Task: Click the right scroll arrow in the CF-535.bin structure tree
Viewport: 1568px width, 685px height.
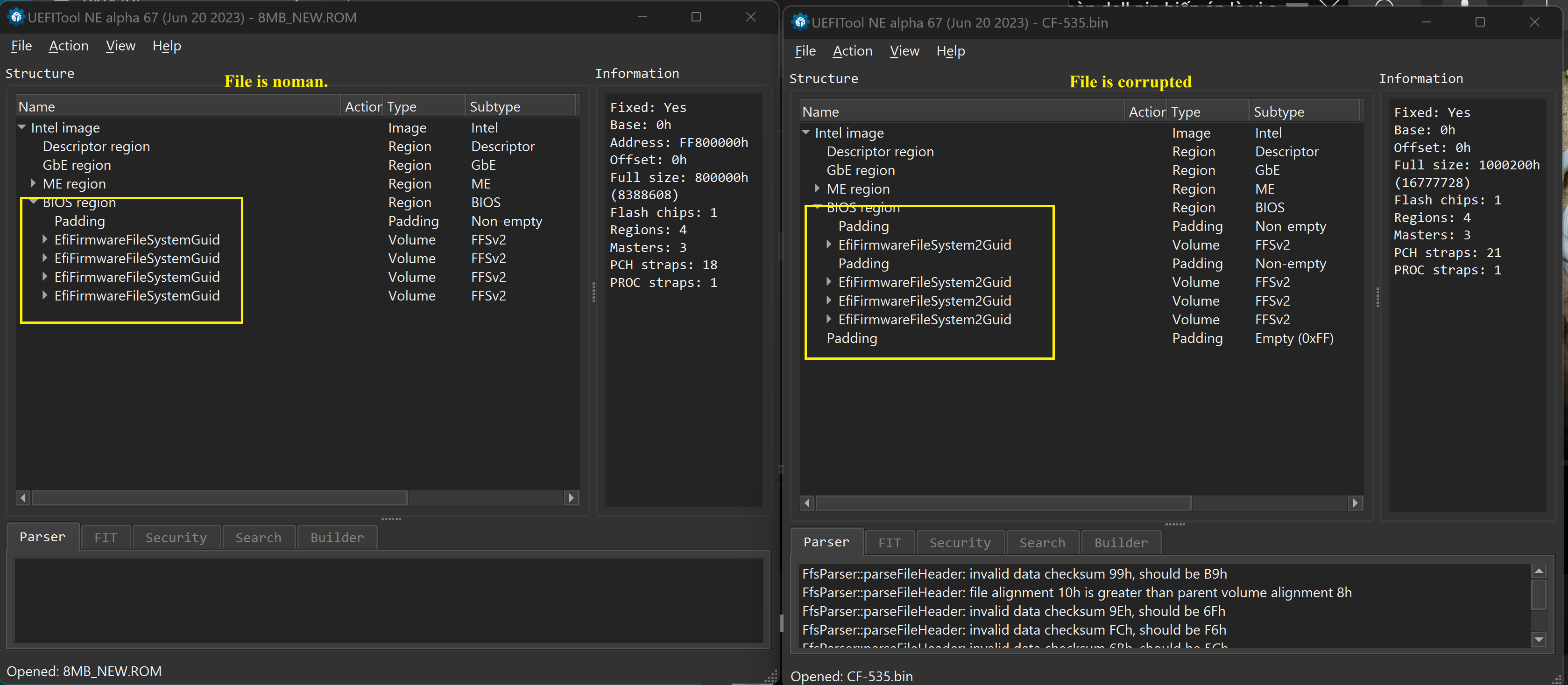Action: tap(1355, 503)
